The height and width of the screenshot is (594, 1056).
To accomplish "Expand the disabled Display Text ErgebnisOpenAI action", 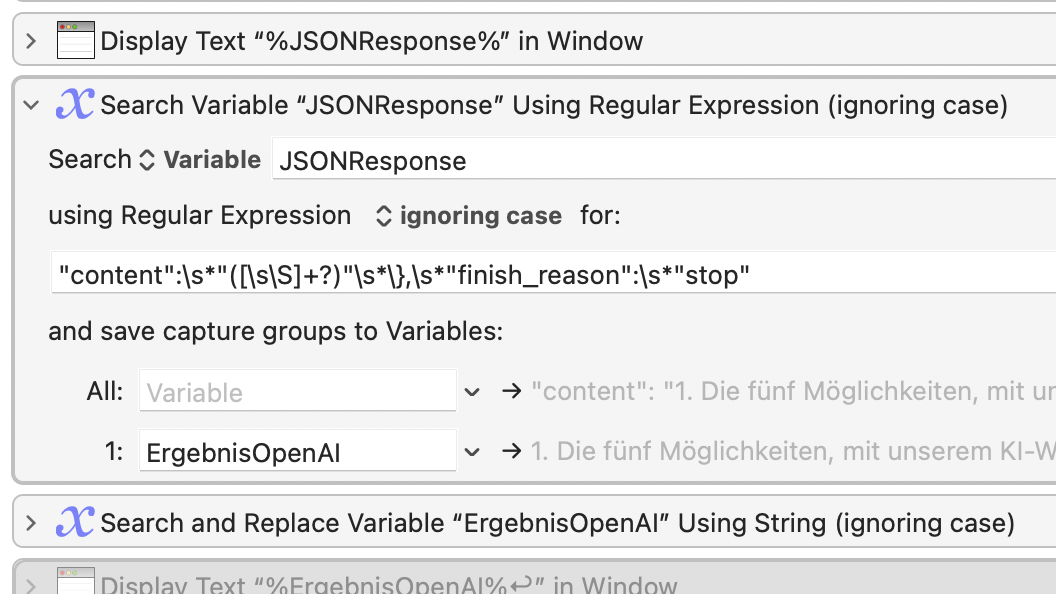I will coord(31,585).
